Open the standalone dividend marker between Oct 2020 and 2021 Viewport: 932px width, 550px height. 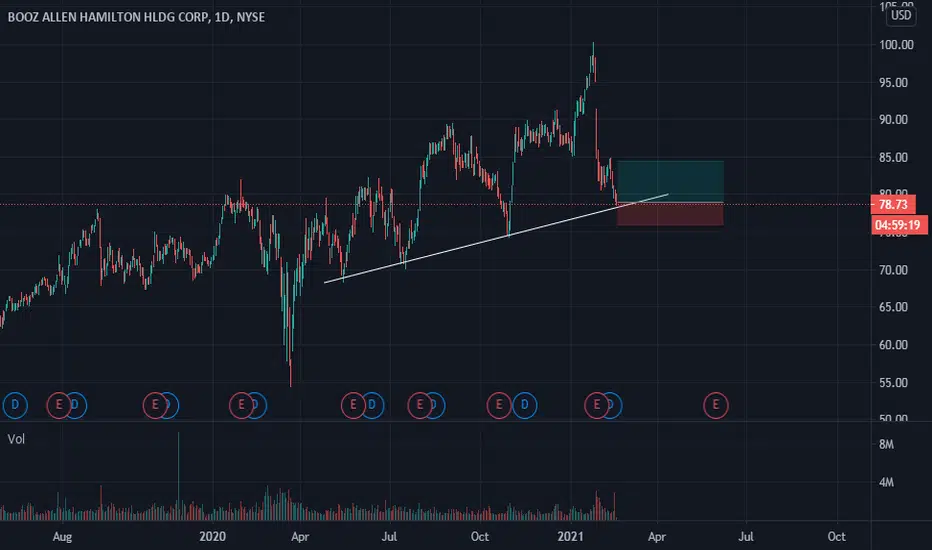(525, 406)
